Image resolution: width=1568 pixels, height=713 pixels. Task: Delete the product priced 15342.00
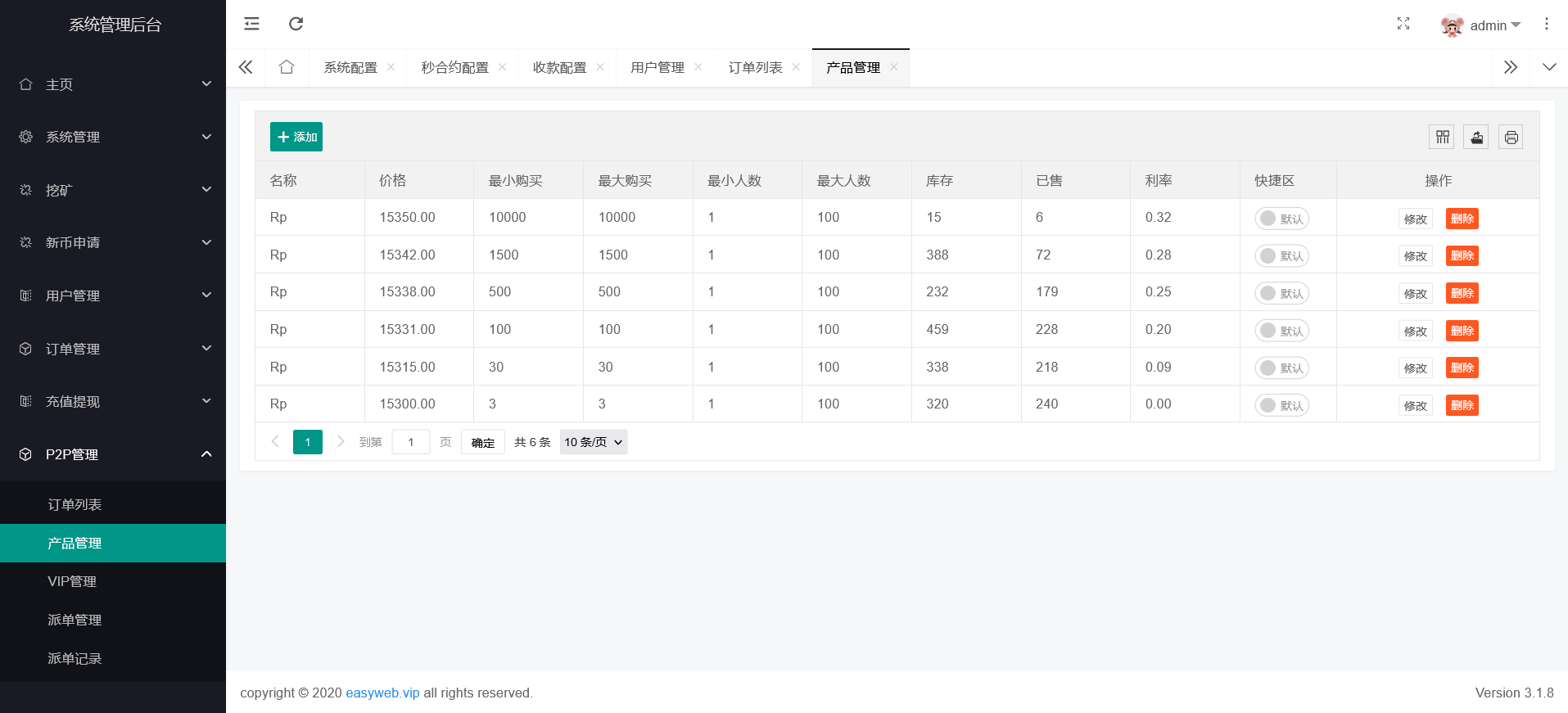1462,255
